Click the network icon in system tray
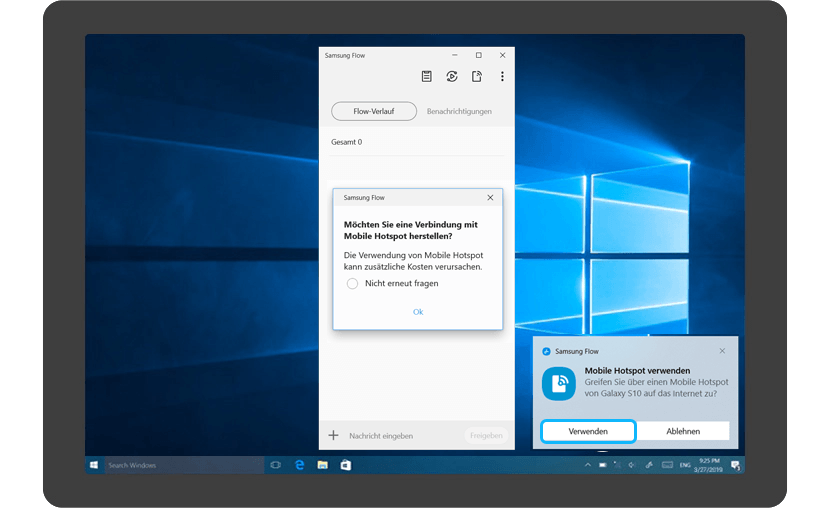830x508 pixels. (617, 465)
